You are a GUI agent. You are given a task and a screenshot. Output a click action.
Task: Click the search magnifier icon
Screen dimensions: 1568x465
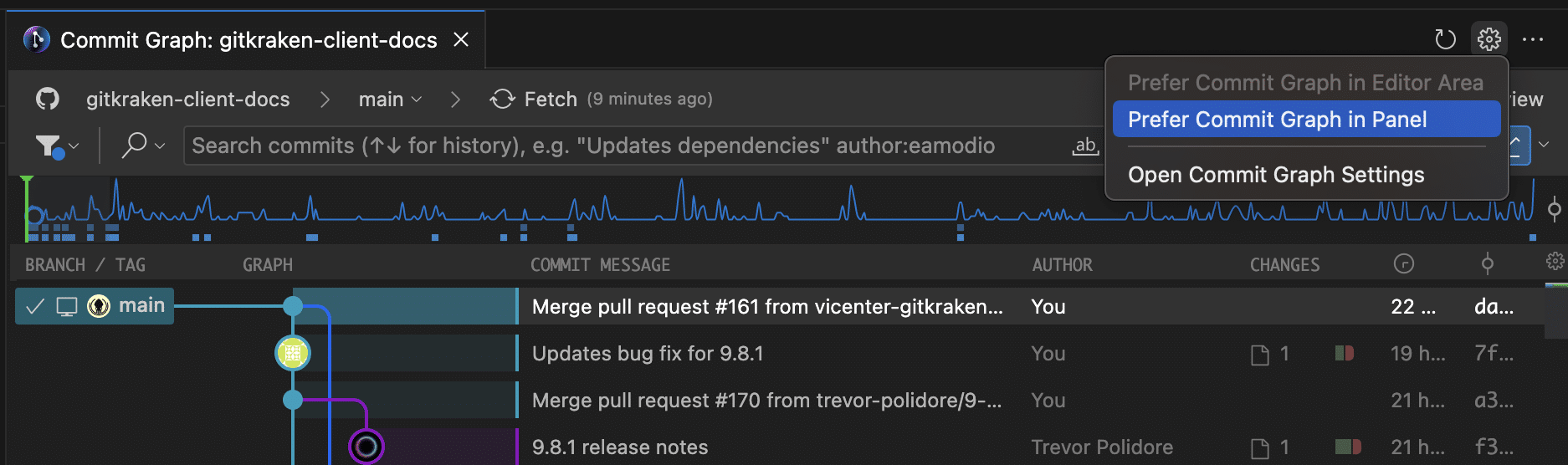click(134, 146)
